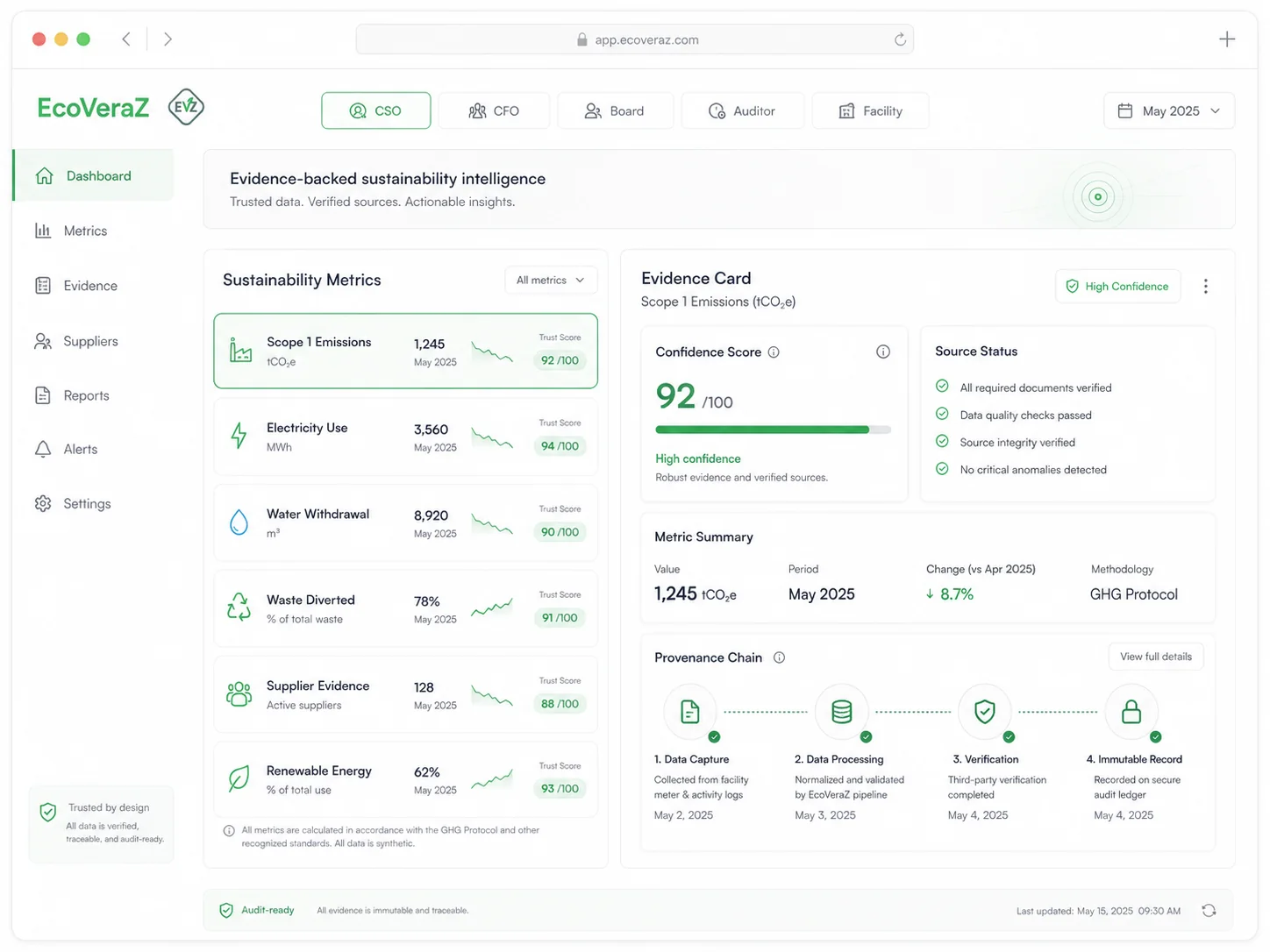Click the Metrics bar chart icon
Image resolution: width=1270 pixels, height=952 pixels.
pyautogui.click(x=43, y=231)
